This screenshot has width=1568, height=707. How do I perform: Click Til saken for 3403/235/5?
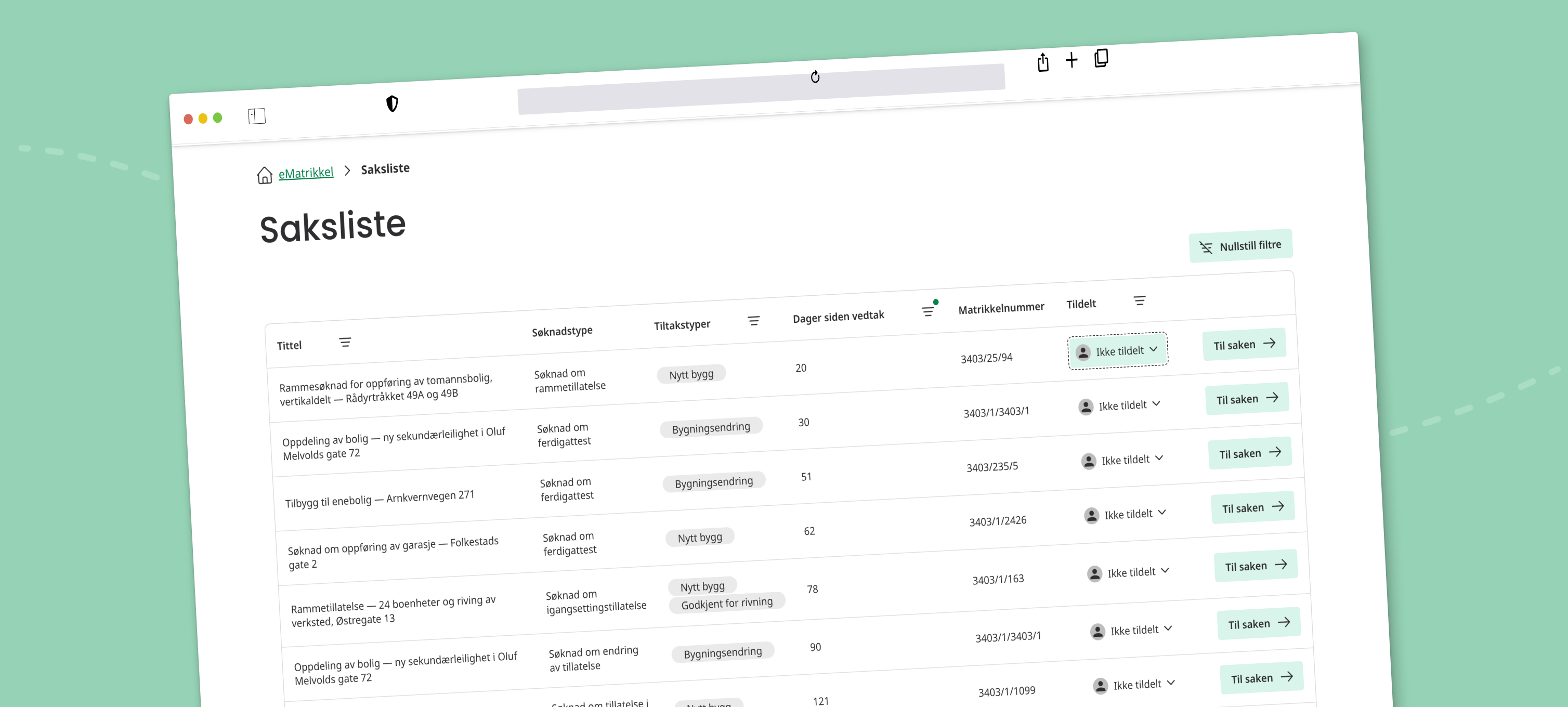[1250, 453]
